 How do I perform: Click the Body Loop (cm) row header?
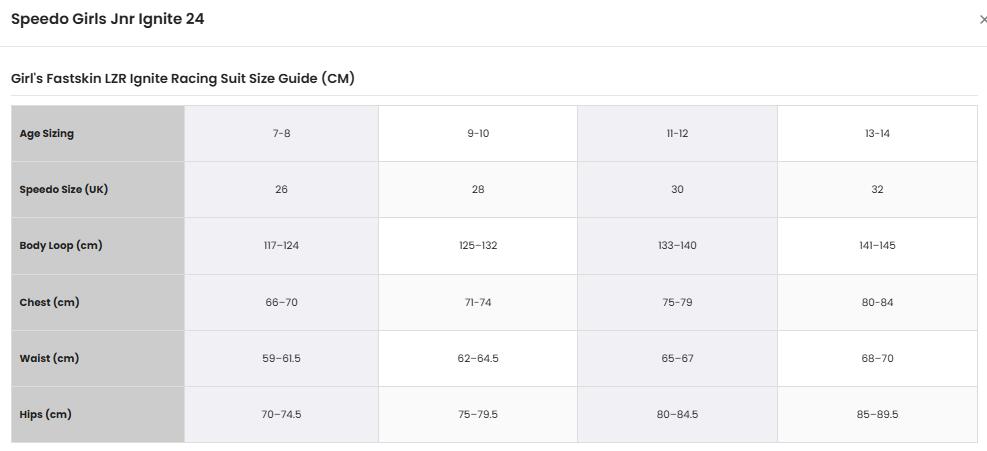(98, 246)
